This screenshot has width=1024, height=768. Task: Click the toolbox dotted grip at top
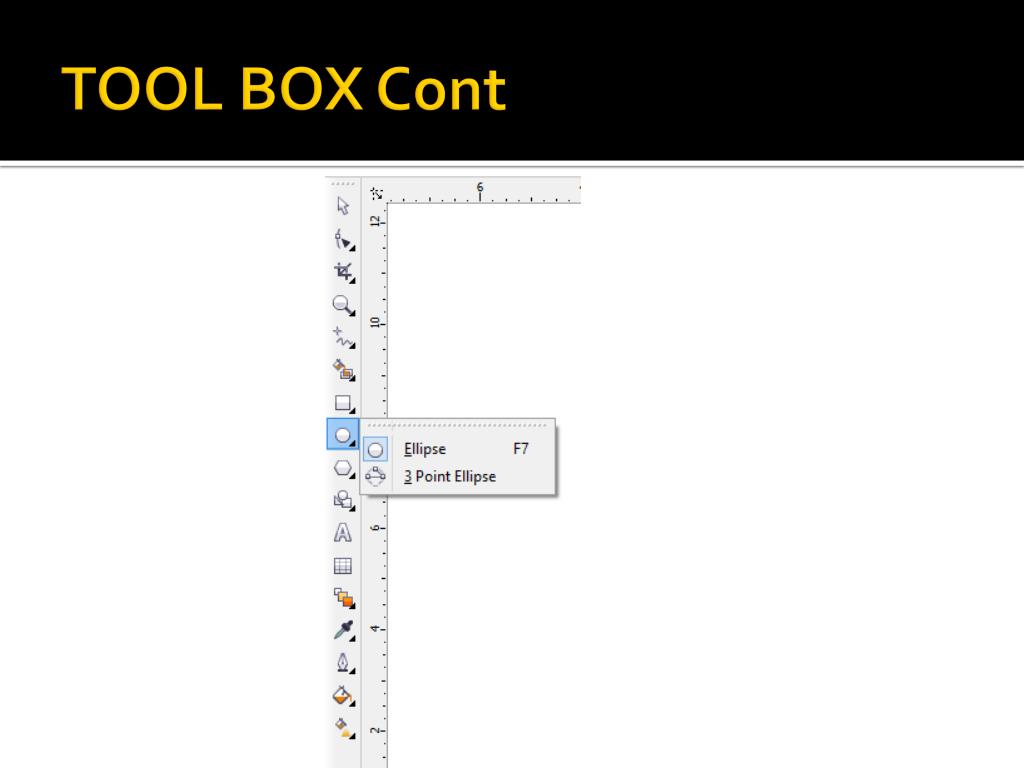point(343,184)
